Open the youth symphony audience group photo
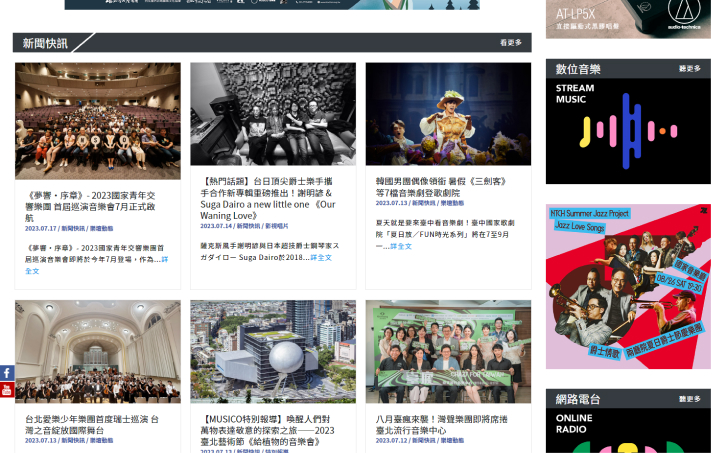Image resolution: width=727 pixels, height=453 pixels. 97,120
